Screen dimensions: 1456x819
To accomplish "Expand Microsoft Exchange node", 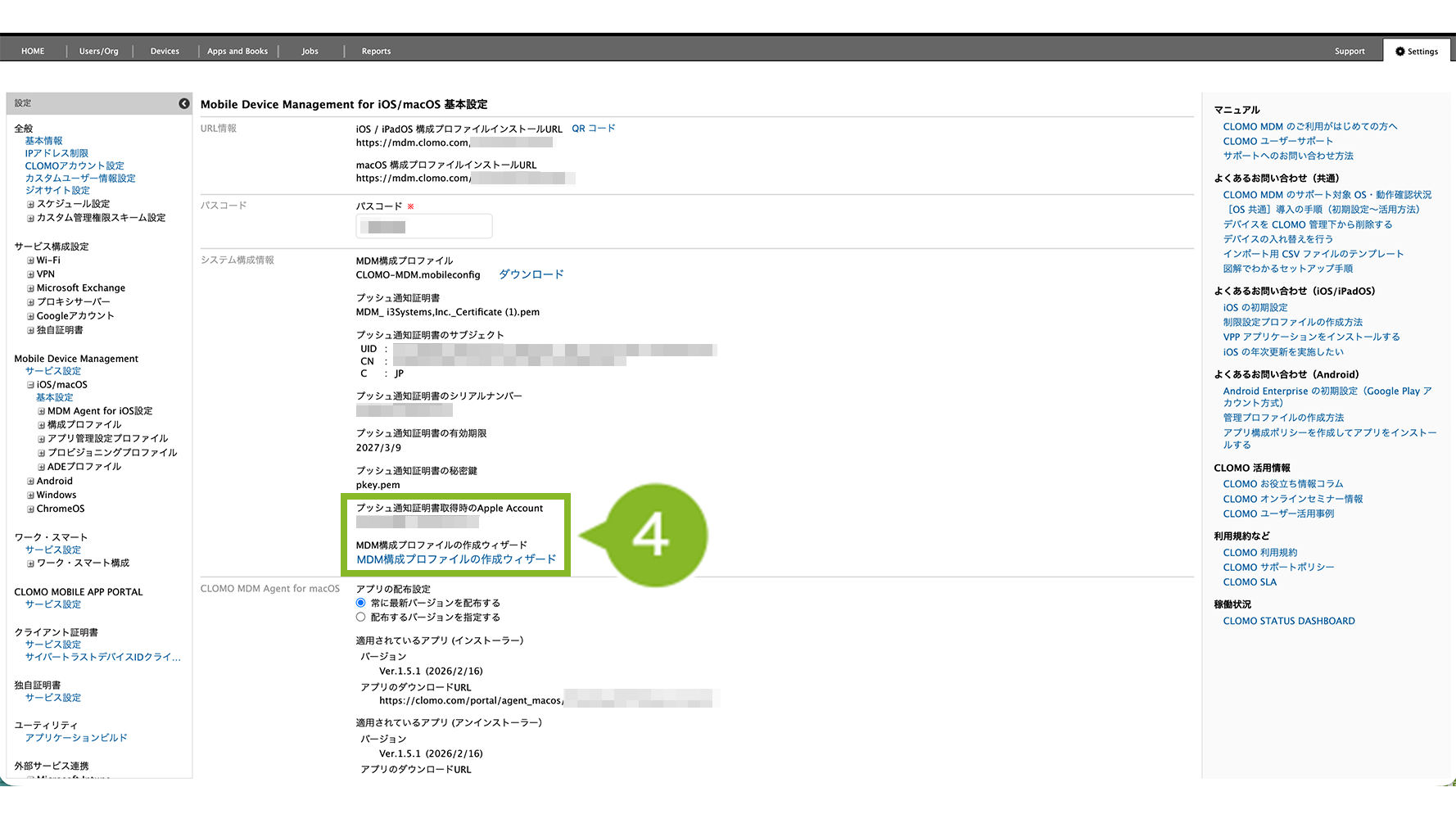I will (x=30, y=288).
